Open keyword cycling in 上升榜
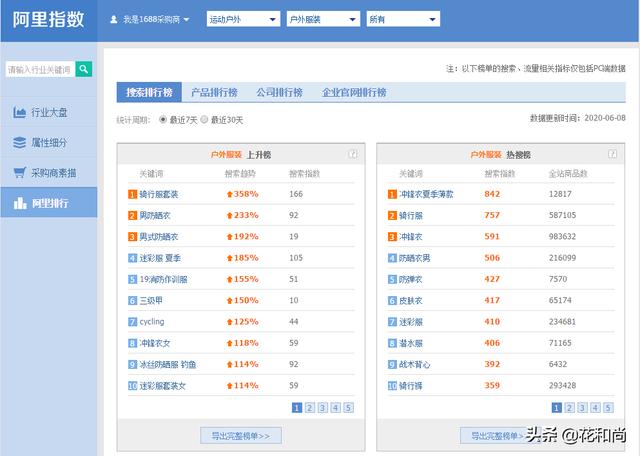640x456 pixels. pos(152,322)
